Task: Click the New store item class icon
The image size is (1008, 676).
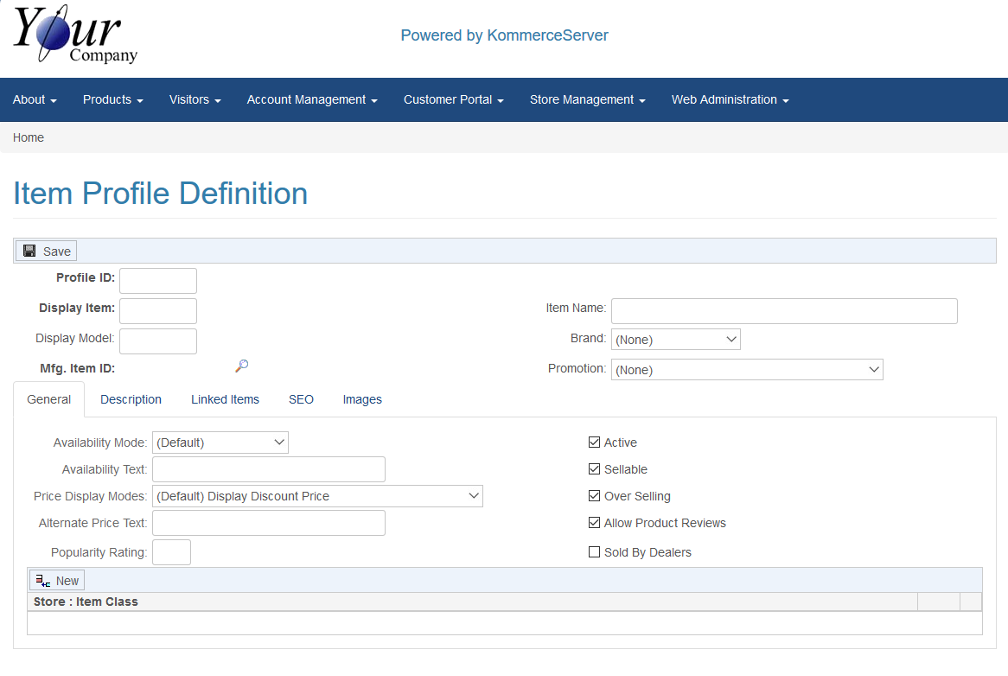Action: [42, 580]
